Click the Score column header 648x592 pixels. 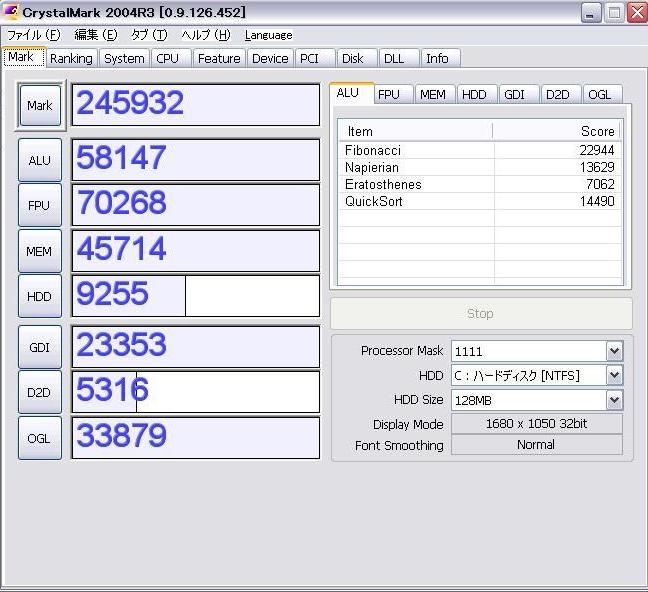[x=557, y=131]
